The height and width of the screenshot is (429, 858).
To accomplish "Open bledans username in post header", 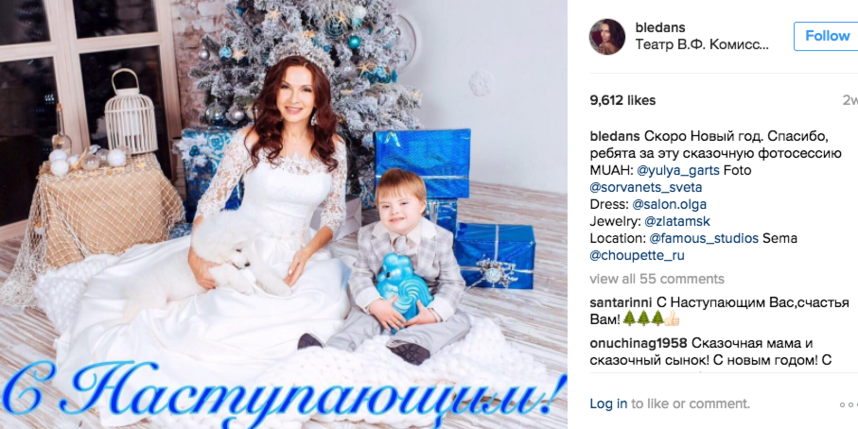I will pos(660,27).
